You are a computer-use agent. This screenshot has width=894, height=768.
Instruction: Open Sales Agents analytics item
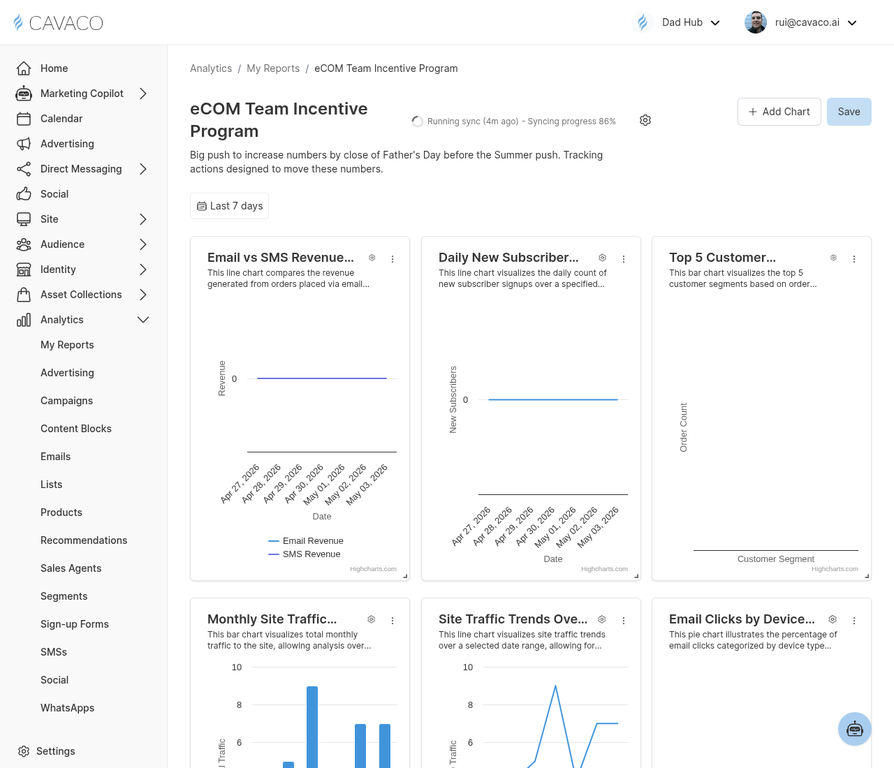click(x=71, y=568)
